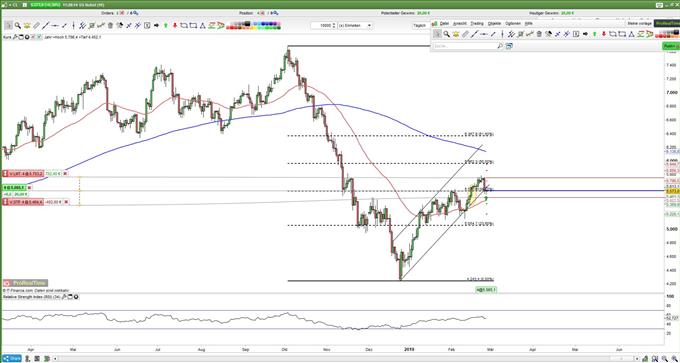Select triangle tool in floating toolbar
Screen dimensions: 680x363
(x=631, y=34)
